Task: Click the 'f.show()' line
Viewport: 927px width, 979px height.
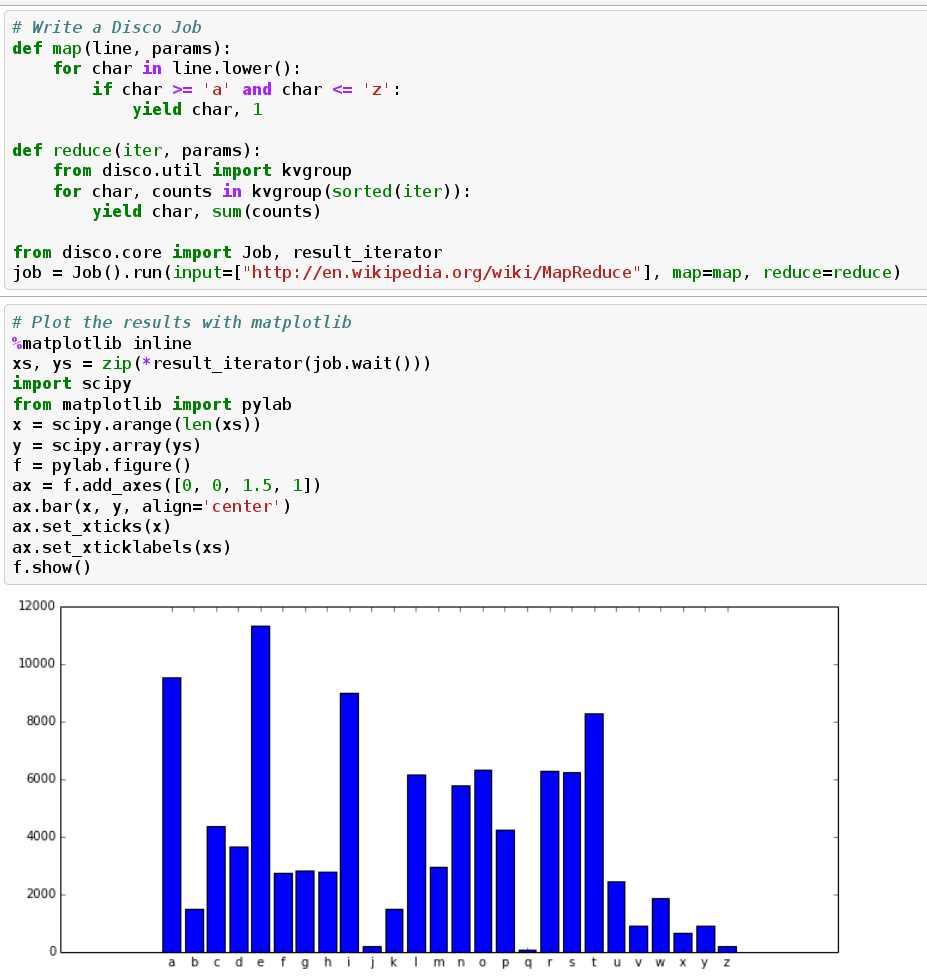Action: coord(52,567)
